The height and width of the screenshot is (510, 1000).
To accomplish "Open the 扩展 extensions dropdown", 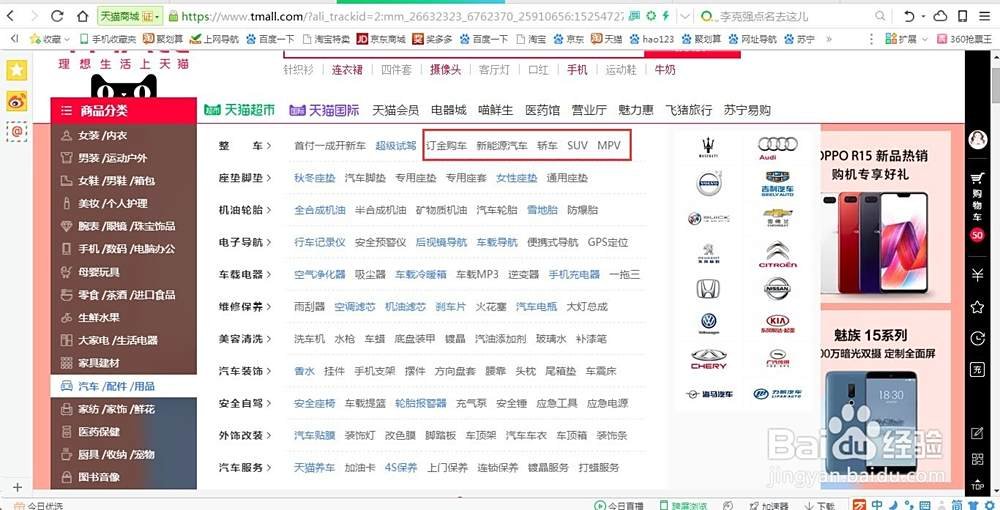I will pyautogui.click(x=906, y=39).
